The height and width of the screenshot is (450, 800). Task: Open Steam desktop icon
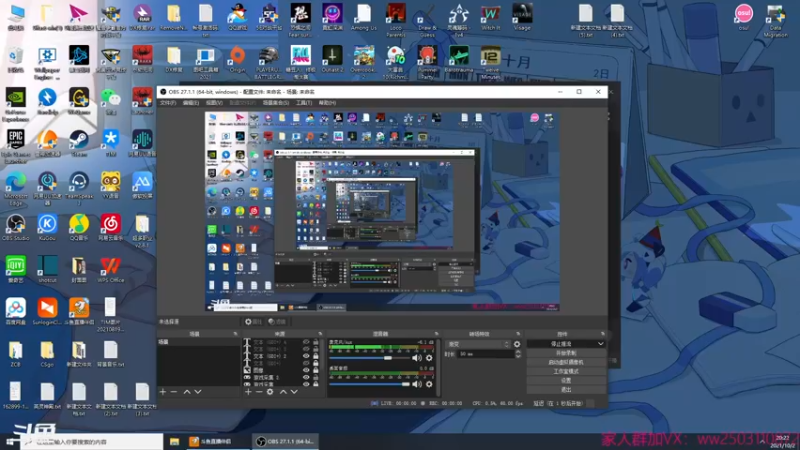[79, 143]
